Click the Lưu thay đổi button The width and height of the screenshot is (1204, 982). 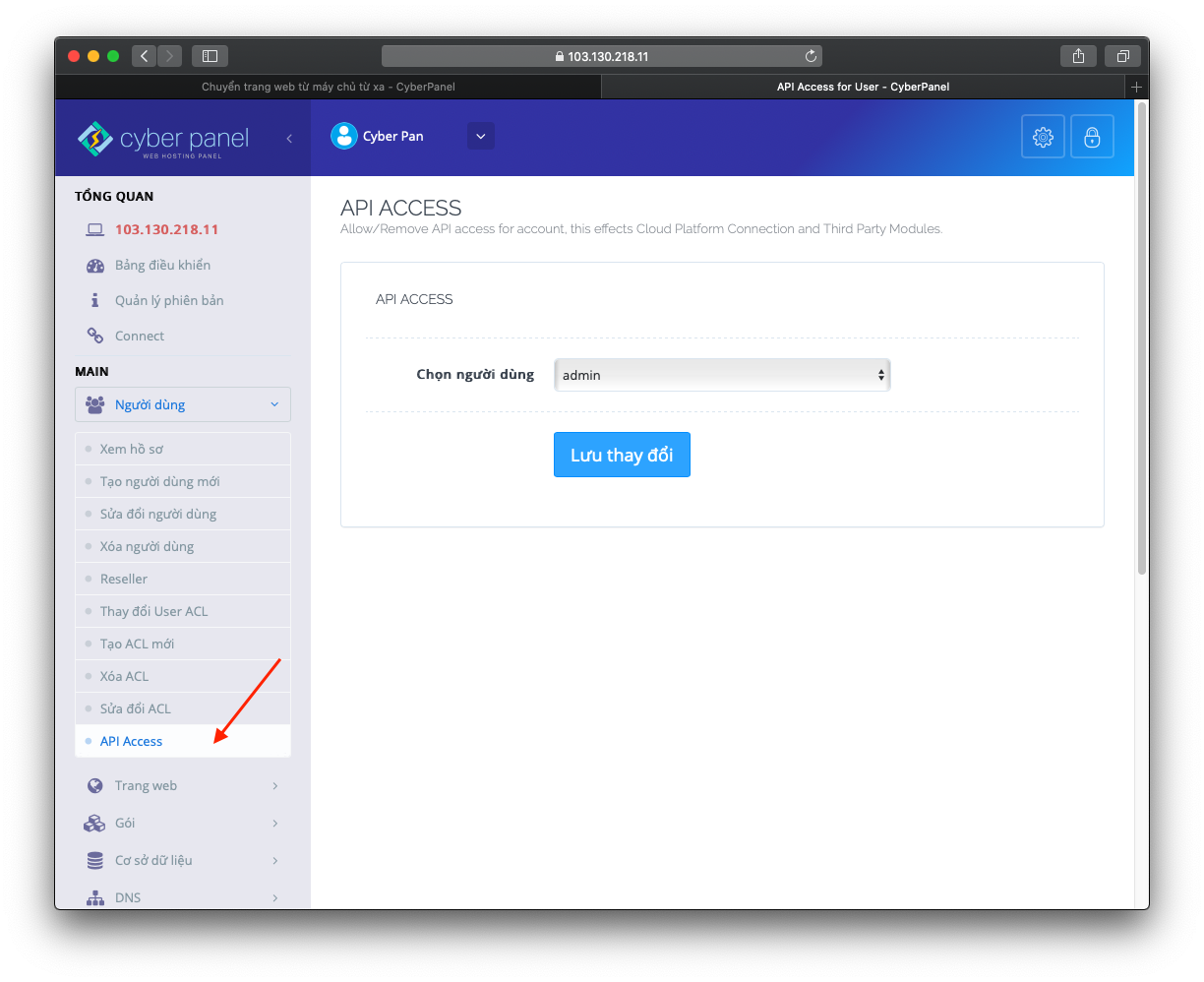tap(622, 455)
